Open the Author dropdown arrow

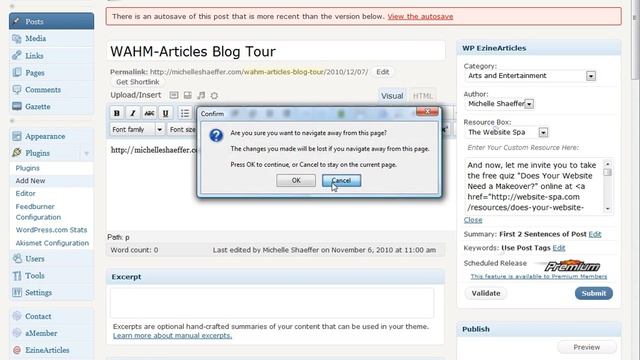point(529,104)
